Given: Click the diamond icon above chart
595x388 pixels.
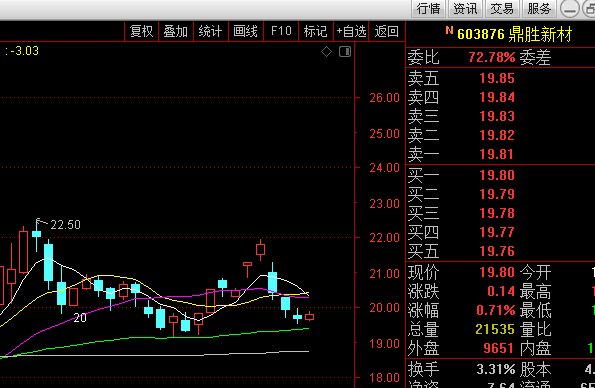Looking at the screenshot, I should (326, 52).
